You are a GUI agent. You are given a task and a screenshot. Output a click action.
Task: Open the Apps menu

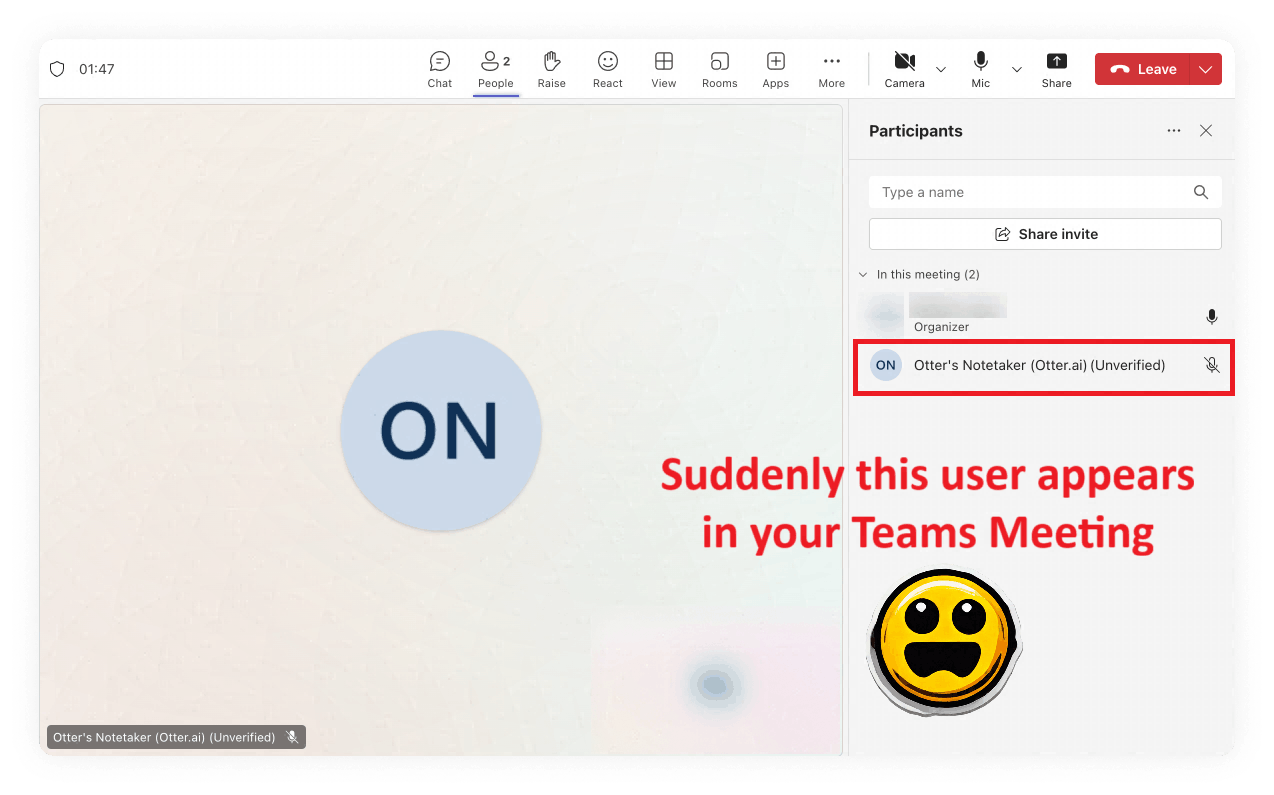(775, 69)
